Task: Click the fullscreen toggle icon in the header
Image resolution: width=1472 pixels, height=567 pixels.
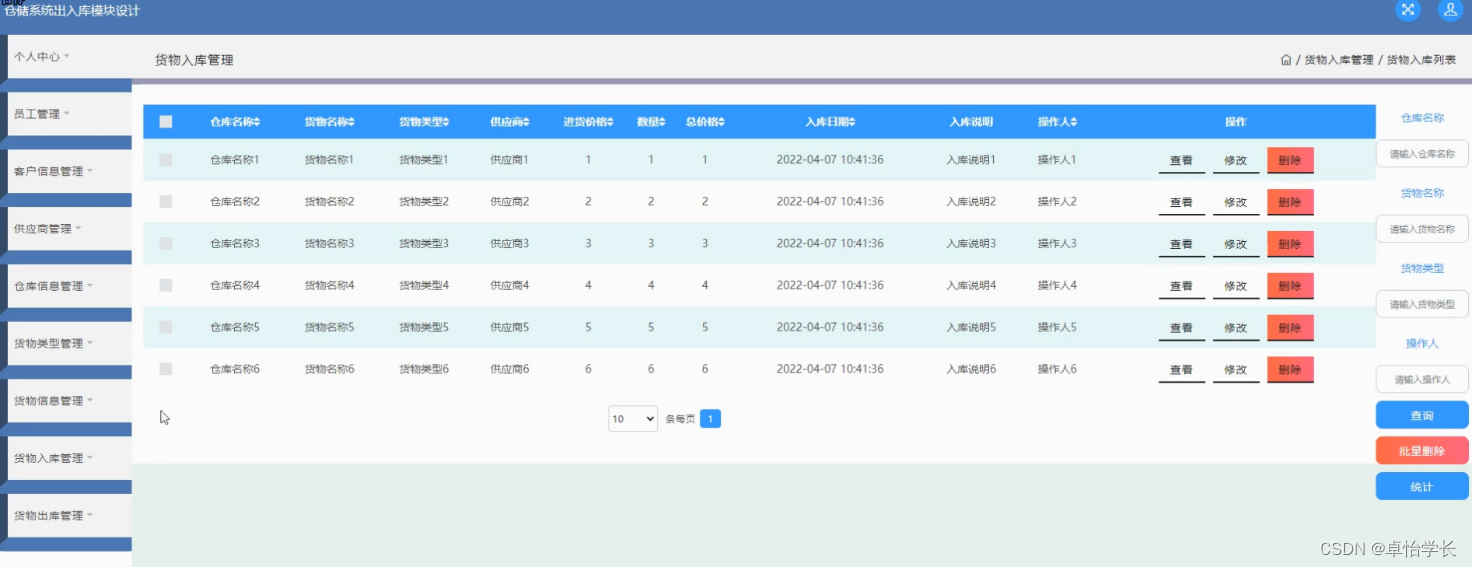Action: click(1408, 10)
